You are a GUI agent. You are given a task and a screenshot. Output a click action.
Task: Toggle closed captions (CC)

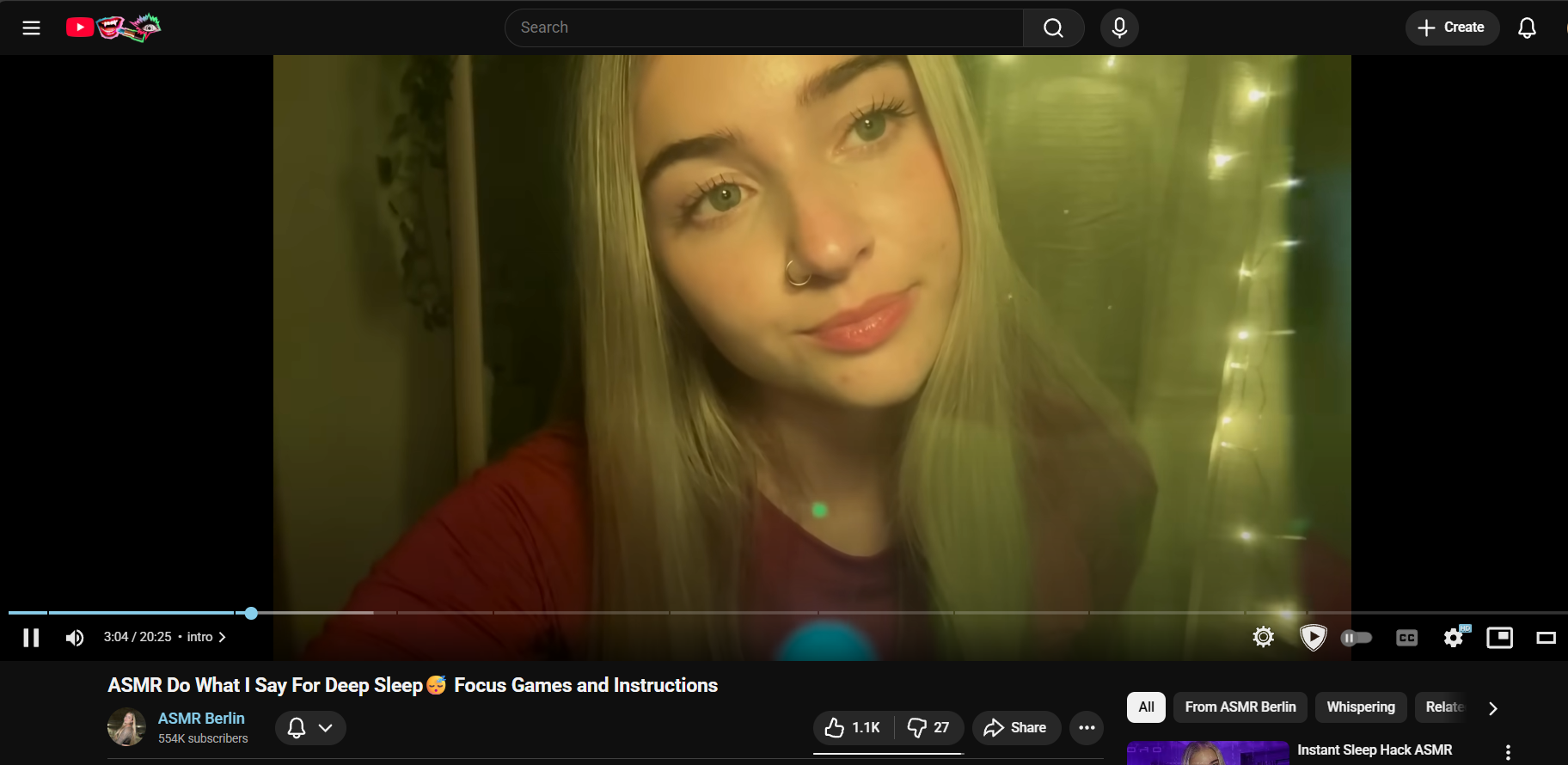[x=1406, y=638]
